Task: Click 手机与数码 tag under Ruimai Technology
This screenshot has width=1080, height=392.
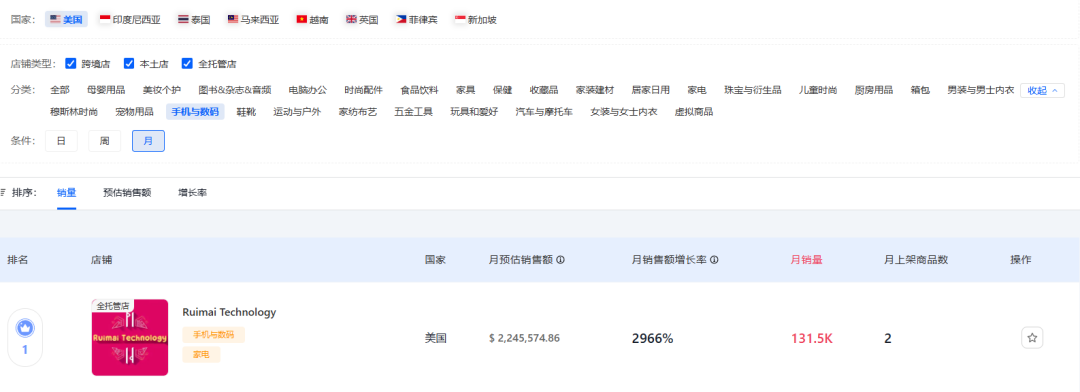Action: pos(214,335)
